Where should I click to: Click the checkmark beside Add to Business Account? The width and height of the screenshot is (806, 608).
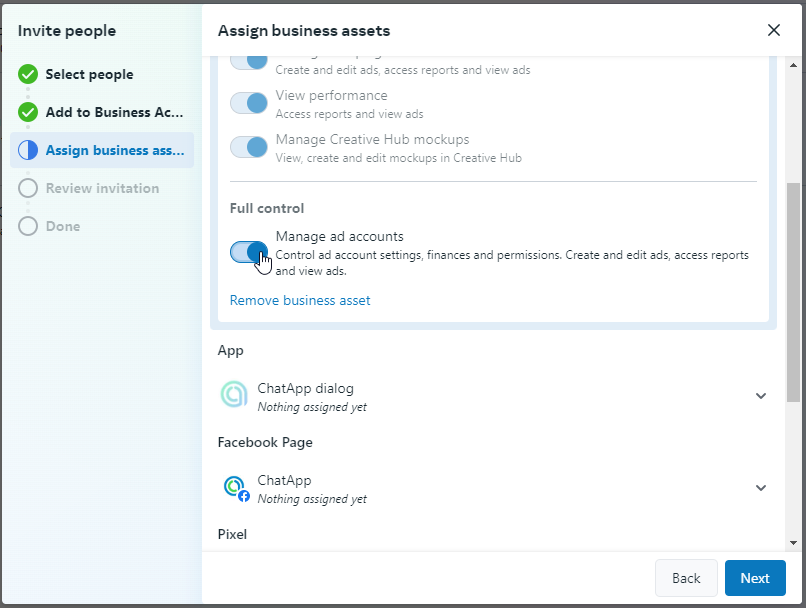(x=28, y=112)
